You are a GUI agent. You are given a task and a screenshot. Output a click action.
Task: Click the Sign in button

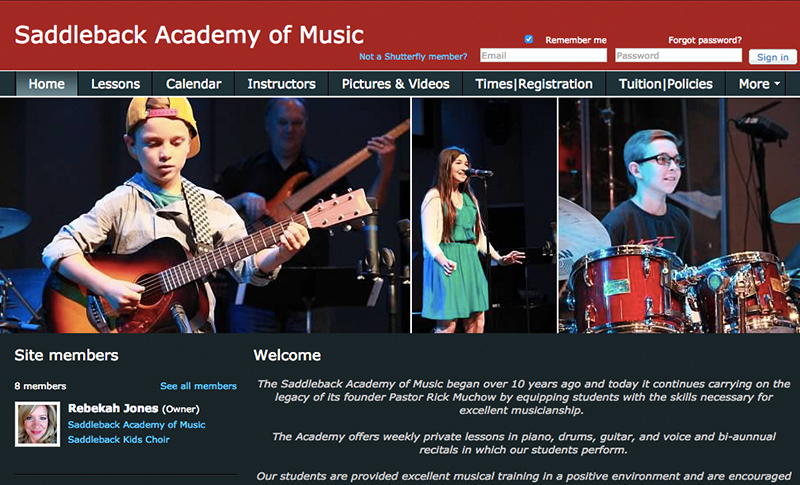(x=772, y=57)
